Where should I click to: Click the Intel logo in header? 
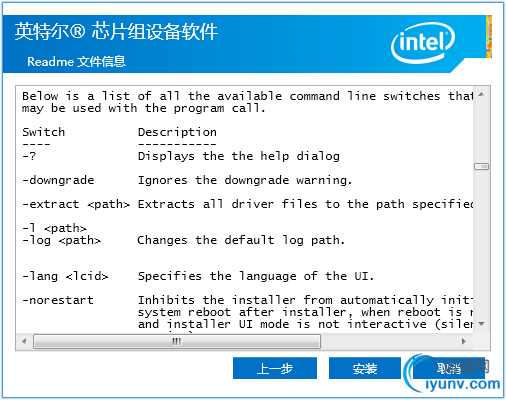(x=423, y=43)
